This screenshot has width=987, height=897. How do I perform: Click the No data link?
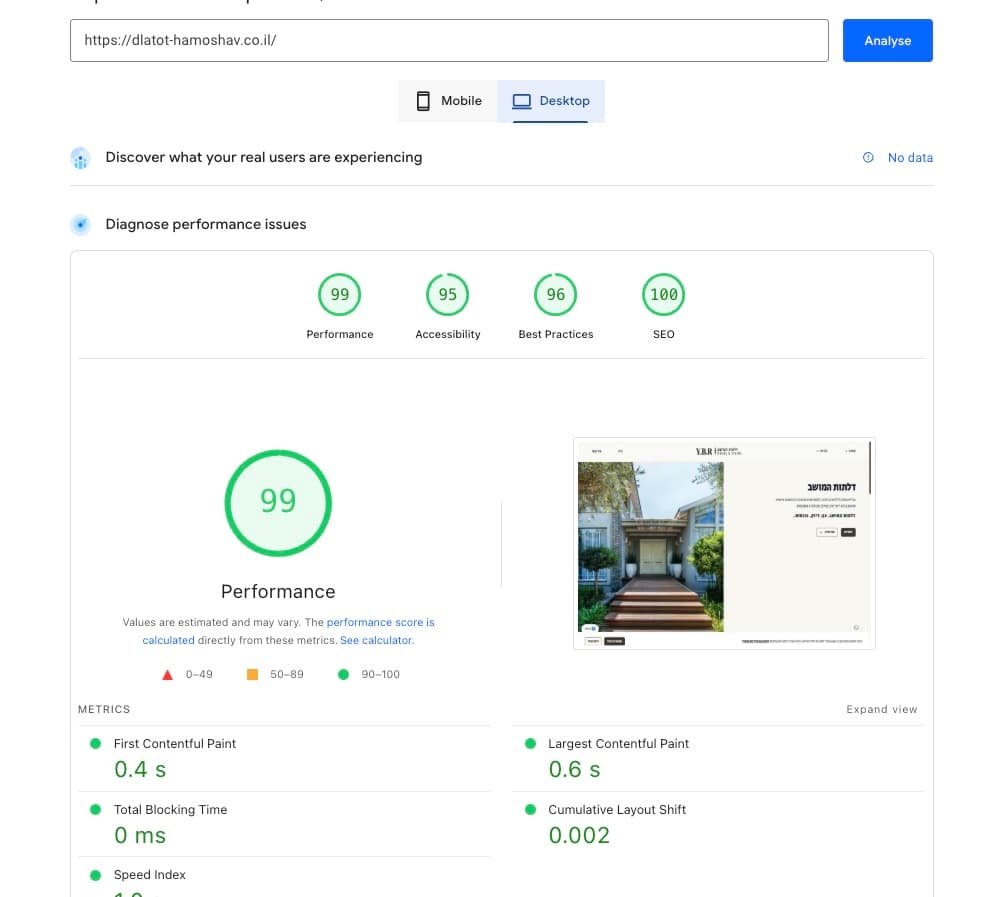(x=909, y=157)
